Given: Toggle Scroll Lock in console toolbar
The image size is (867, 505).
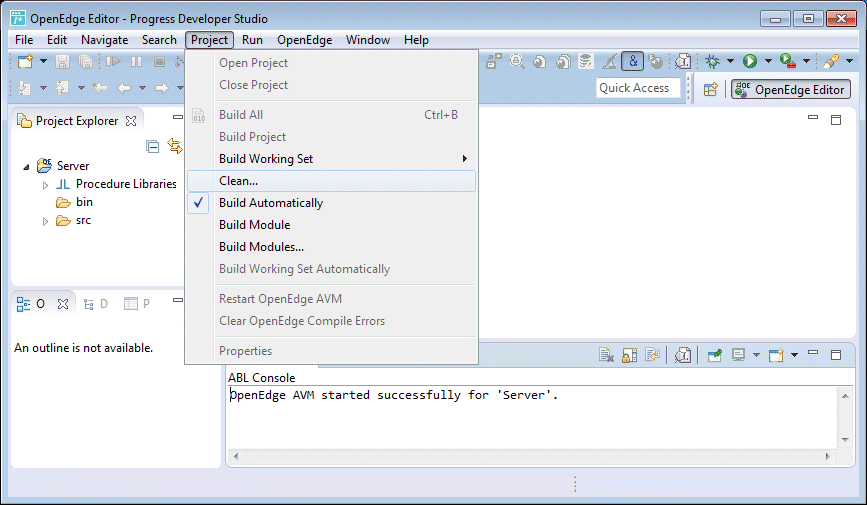Looking at the screenshot, I should pyautogui.click(x=629, y=355).
